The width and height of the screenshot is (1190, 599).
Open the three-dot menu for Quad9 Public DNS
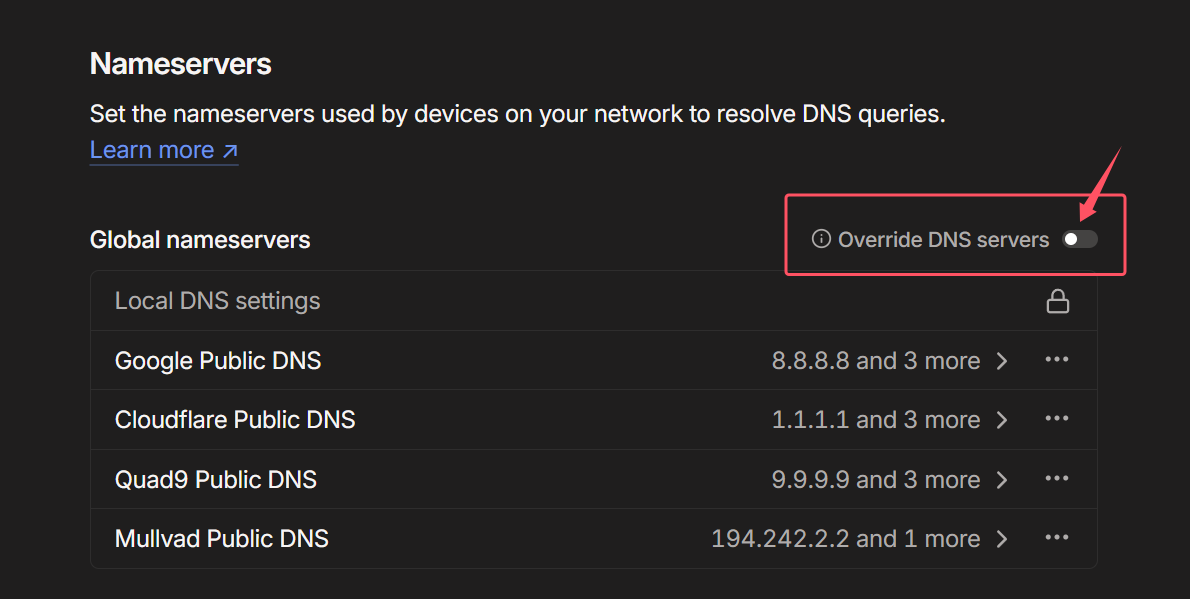click(1057, 479)
